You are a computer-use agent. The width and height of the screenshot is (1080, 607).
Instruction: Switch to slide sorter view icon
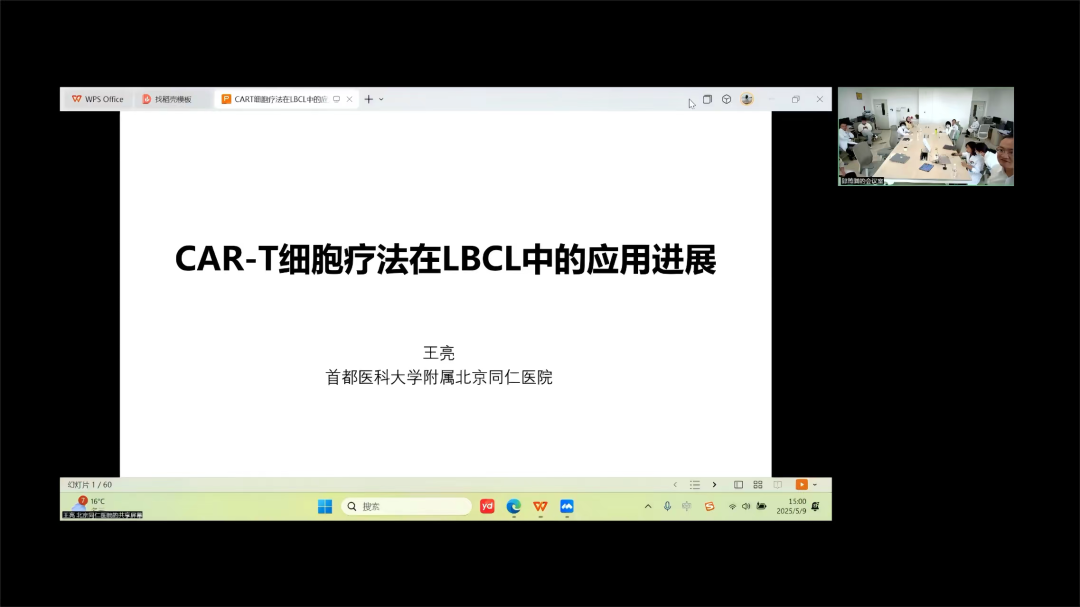coord(758,485)
